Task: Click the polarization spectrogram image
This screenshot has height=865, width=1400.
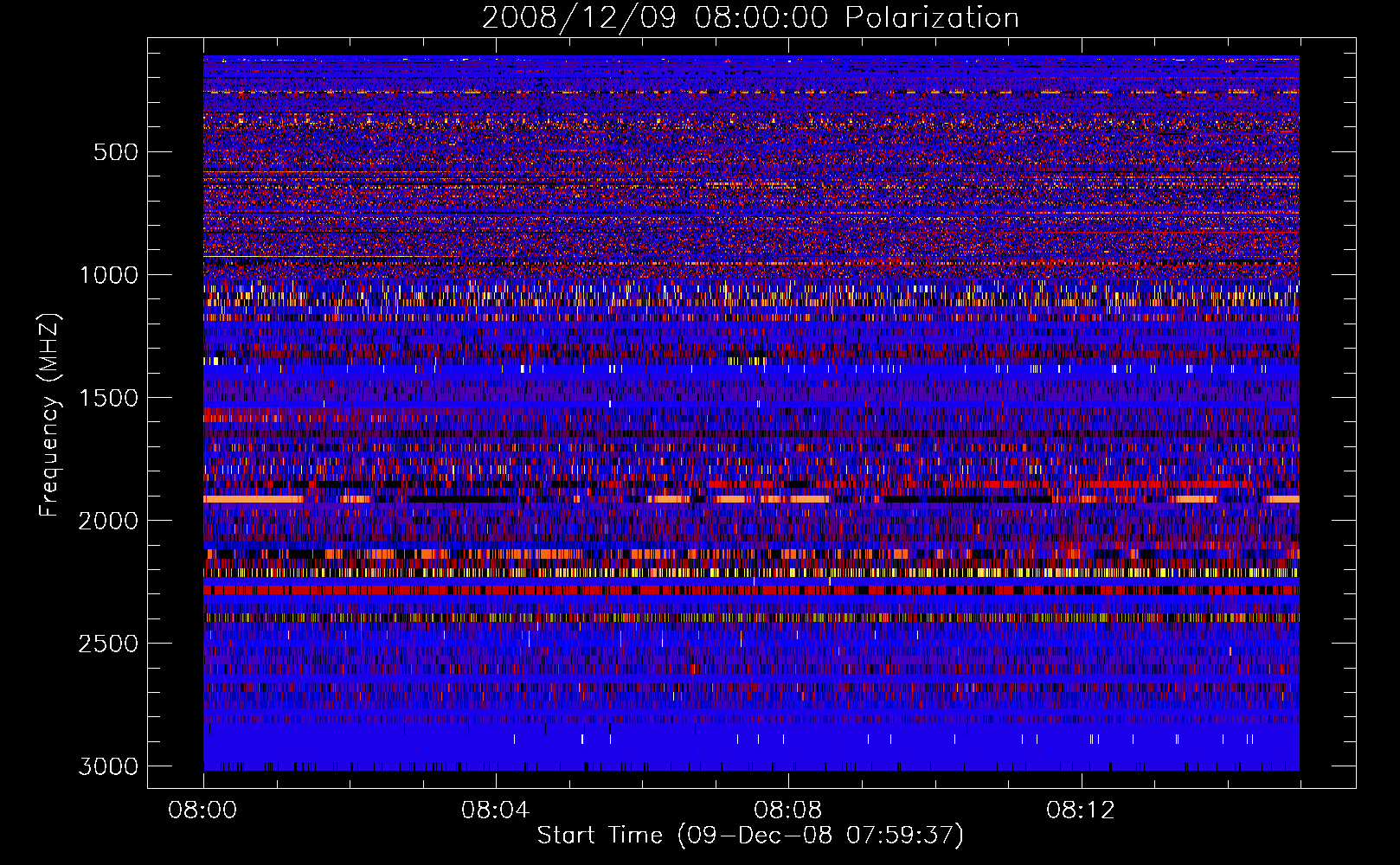Action: click(x=751, y=413)
